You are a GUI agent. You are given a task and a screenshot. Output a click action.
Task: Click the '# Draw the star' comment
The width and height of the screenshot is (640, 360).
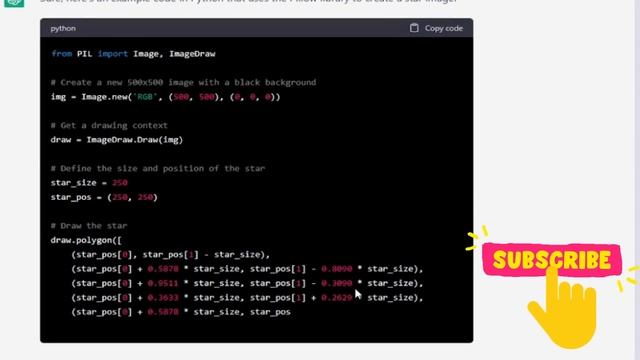coord(89,226)
